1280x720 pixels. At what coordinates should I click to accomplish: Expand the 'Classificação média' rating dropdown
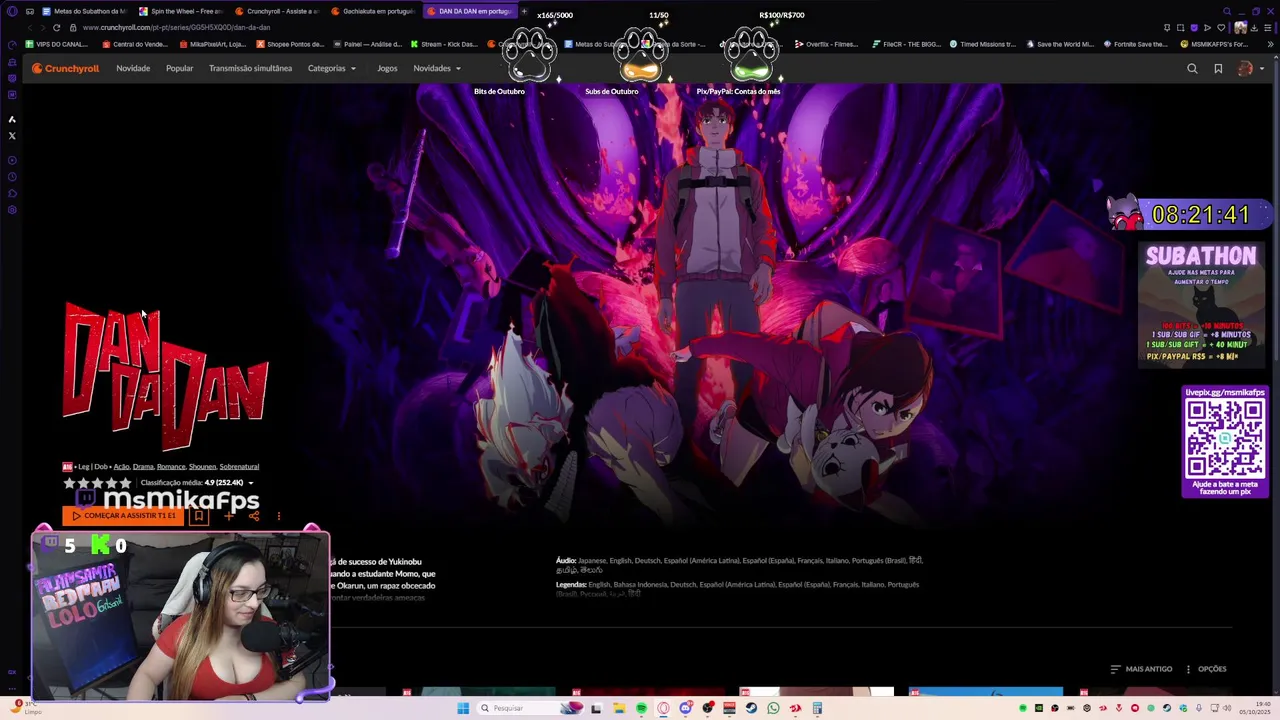point(250,483)
